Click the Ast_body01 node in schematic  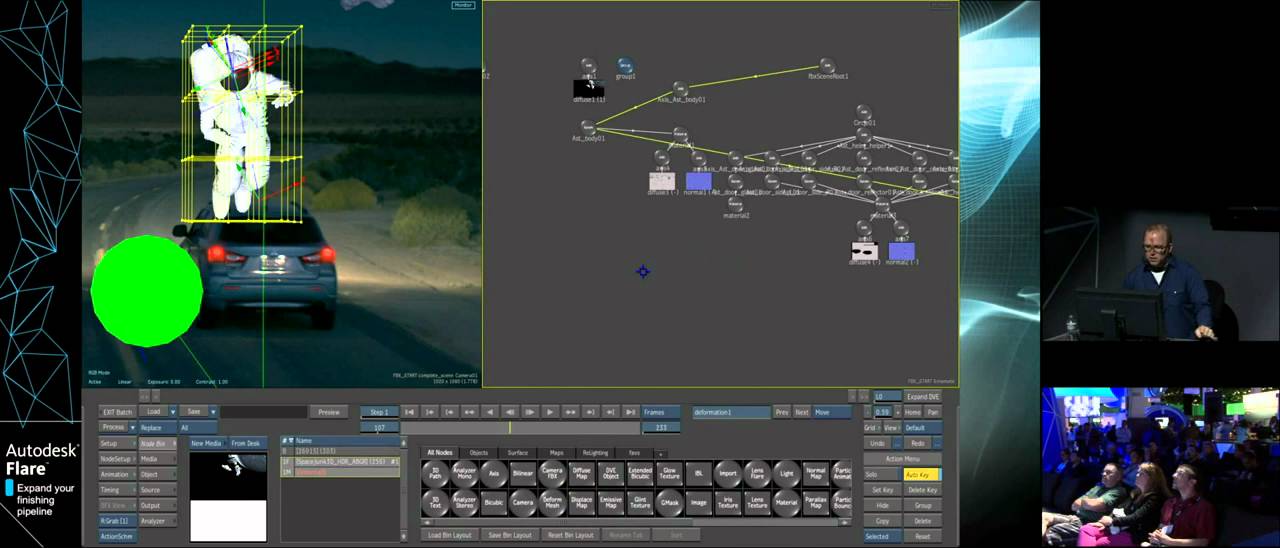coord(588,130)
